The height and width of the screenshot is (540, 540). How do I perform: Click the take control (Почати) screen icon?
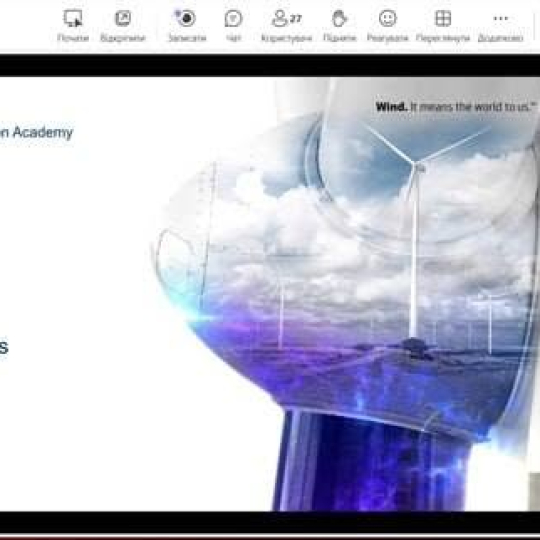point(73,18)
